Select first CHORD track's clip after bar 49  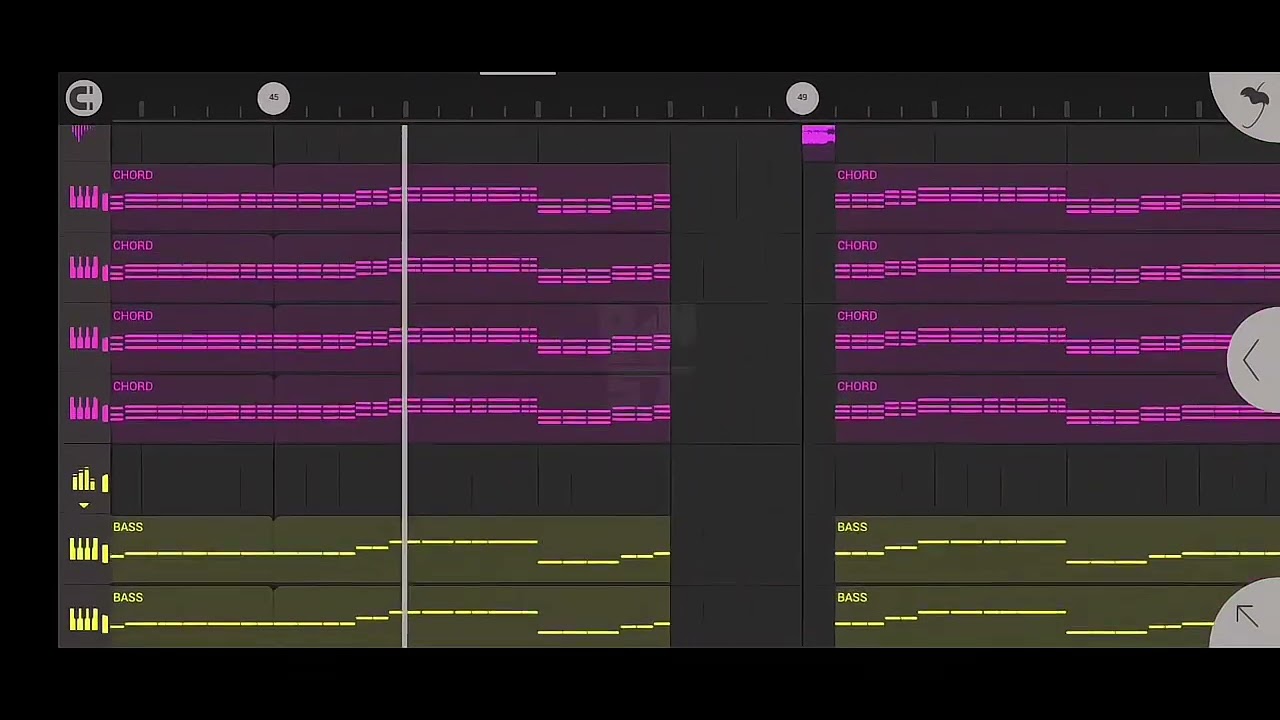[x=1057, y=198]
